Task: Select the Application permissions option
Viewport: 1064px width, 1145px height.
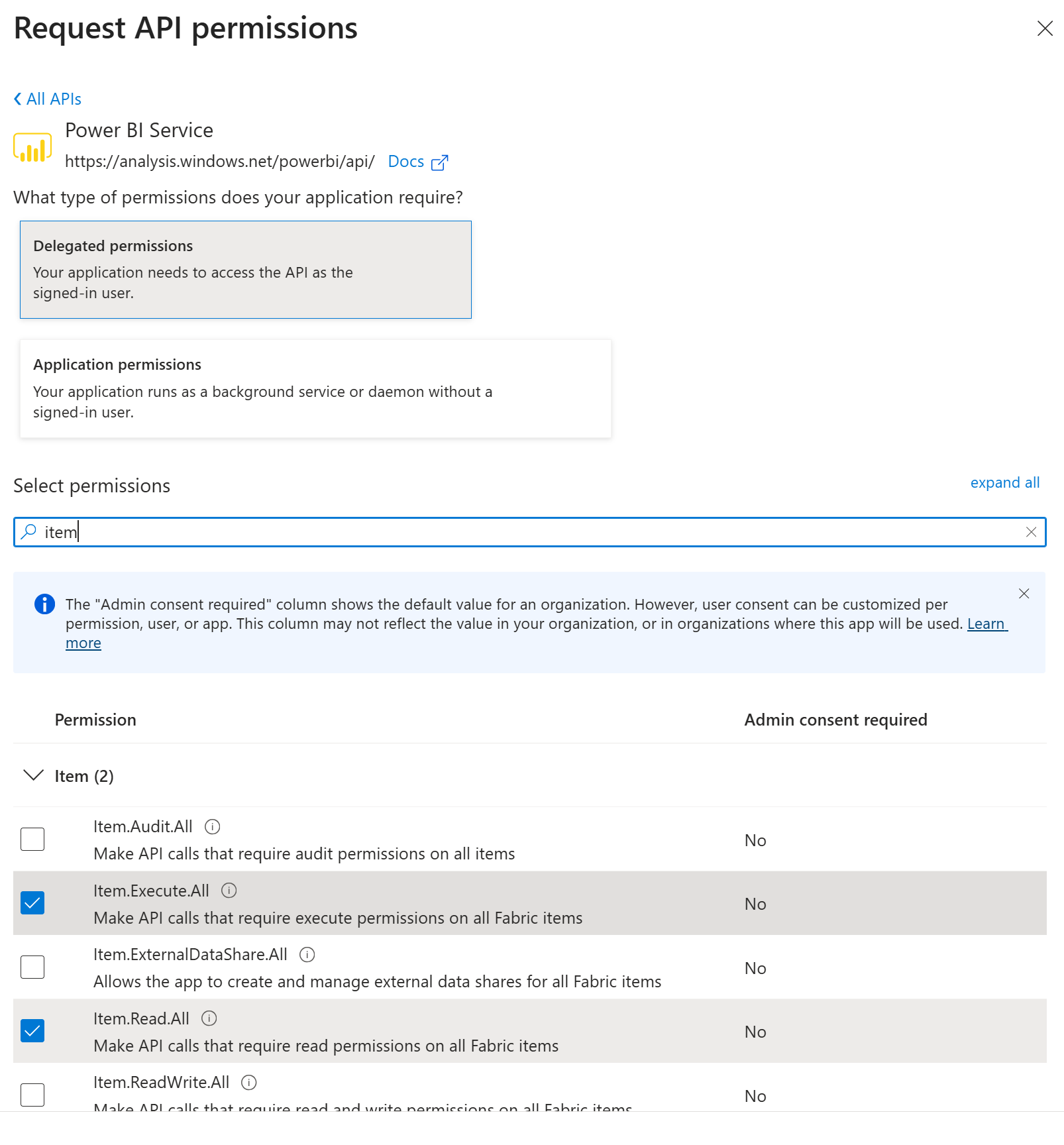Action: pyautogui.click(x=315, y=389)
